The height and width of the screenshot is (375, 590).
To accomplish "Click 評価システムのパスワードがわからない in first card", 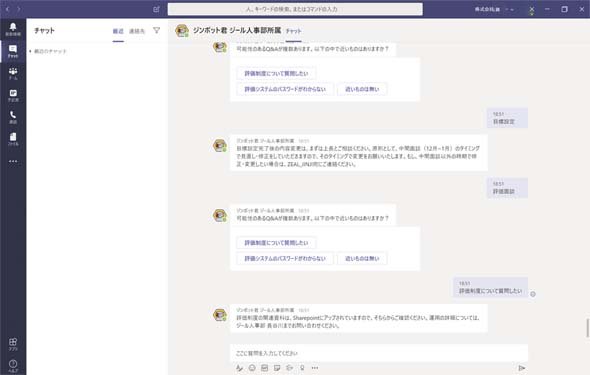I will pos(285,89).
